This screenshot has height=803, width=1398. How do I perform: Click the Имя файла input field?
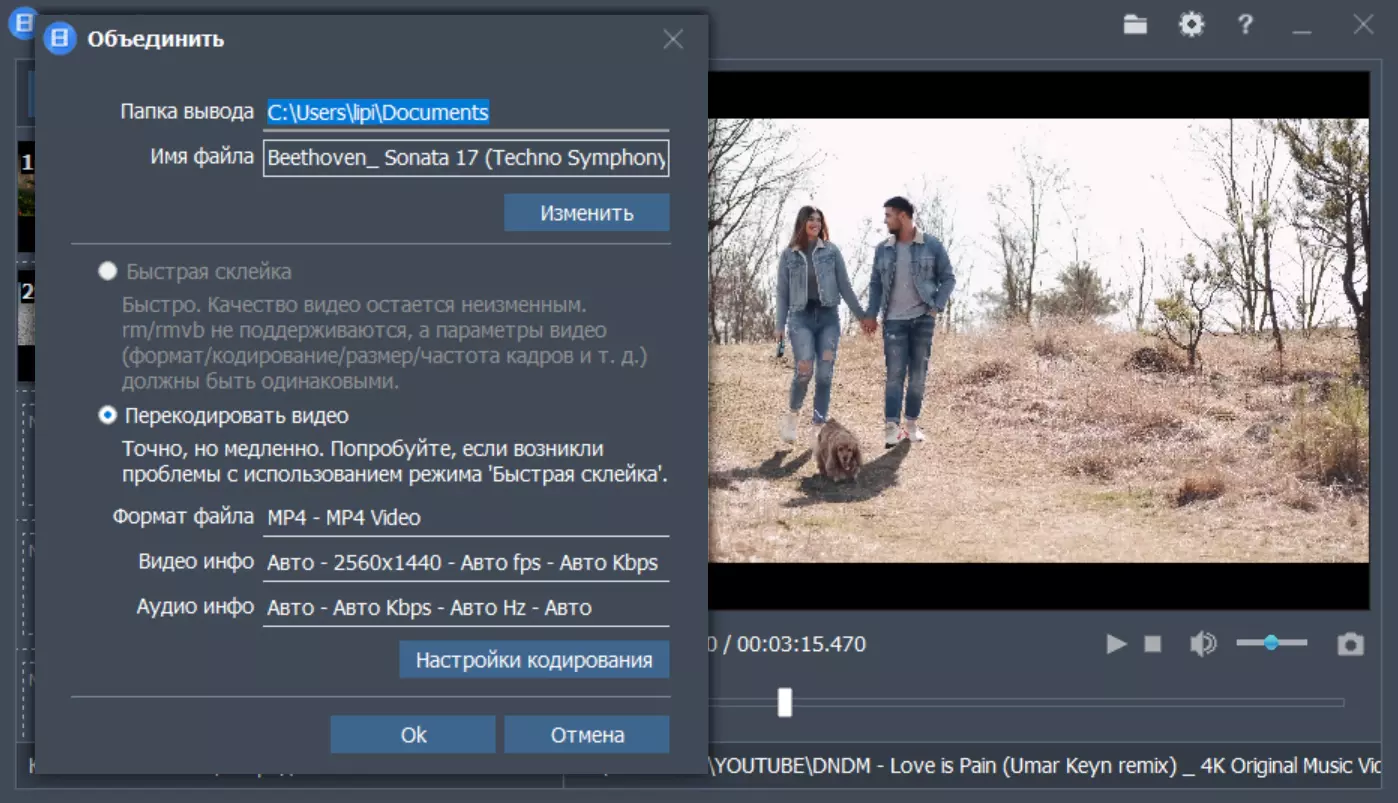pos(466,158)
